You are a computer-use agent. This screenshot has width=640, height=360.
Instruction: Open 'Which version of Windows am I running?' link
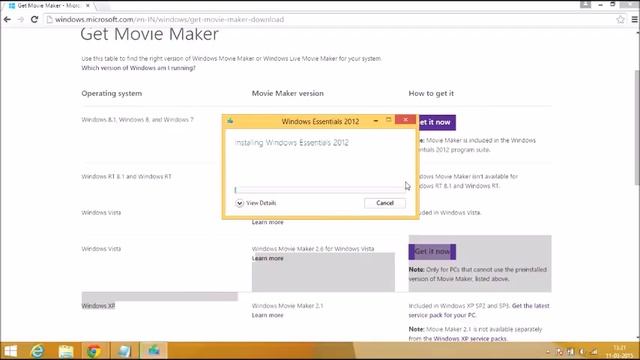pyautogui.click(x=138, y=68)
